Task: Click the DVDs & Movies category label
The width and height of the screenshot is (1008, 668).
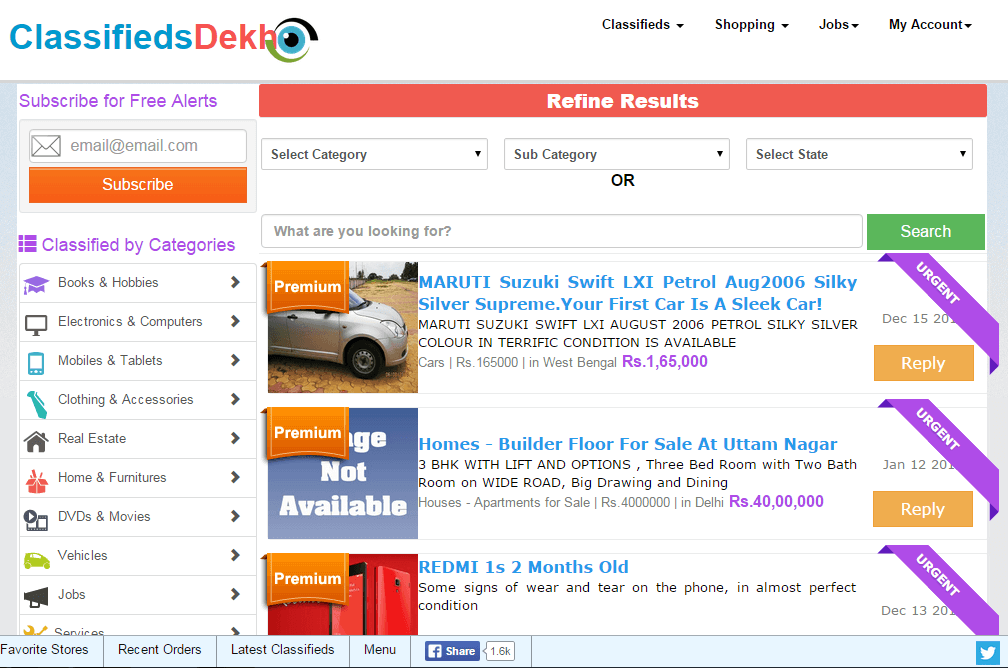Action: click(104, 516)
